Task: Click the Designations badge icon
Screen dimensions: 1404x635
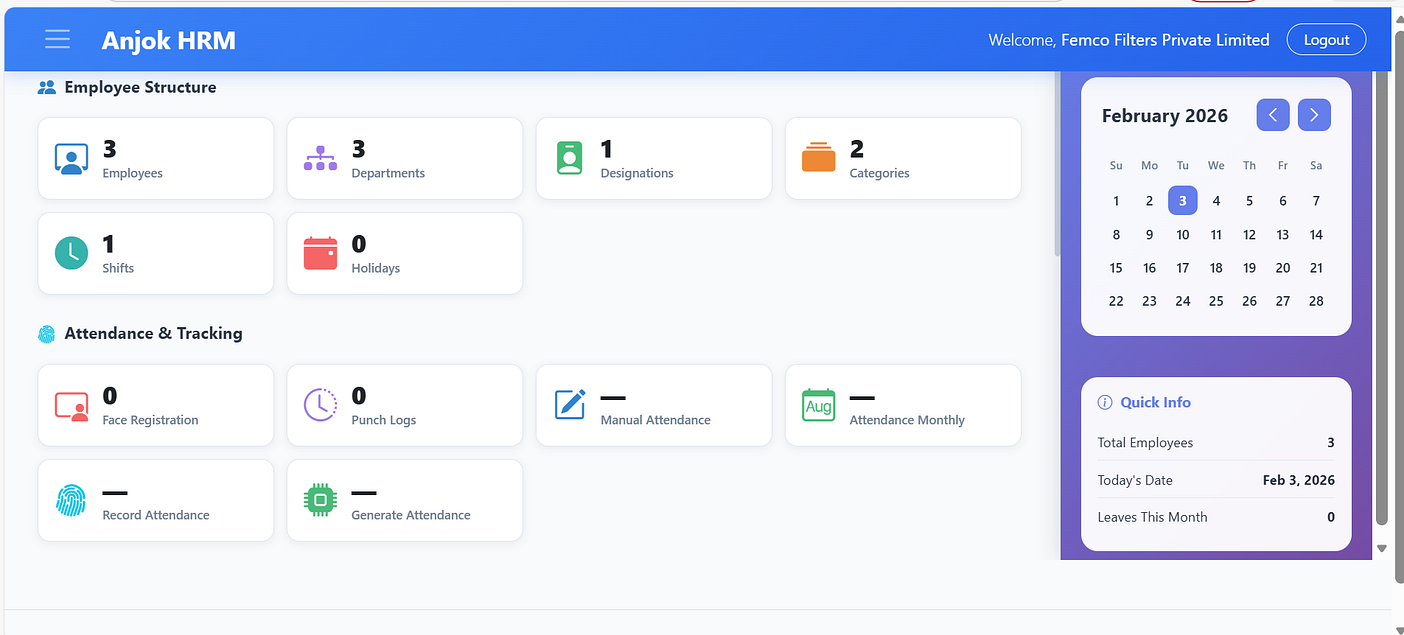Action: tap(569, 158)
